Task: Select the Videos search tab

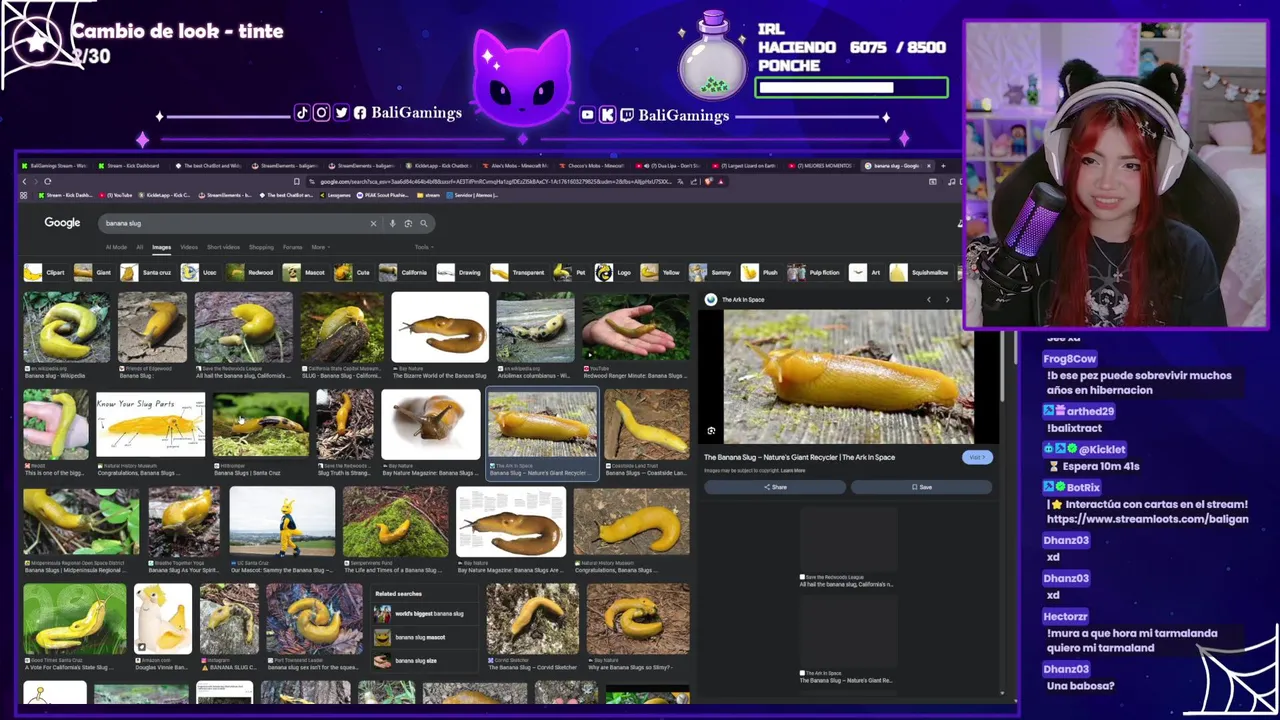Action: point(189,247)
